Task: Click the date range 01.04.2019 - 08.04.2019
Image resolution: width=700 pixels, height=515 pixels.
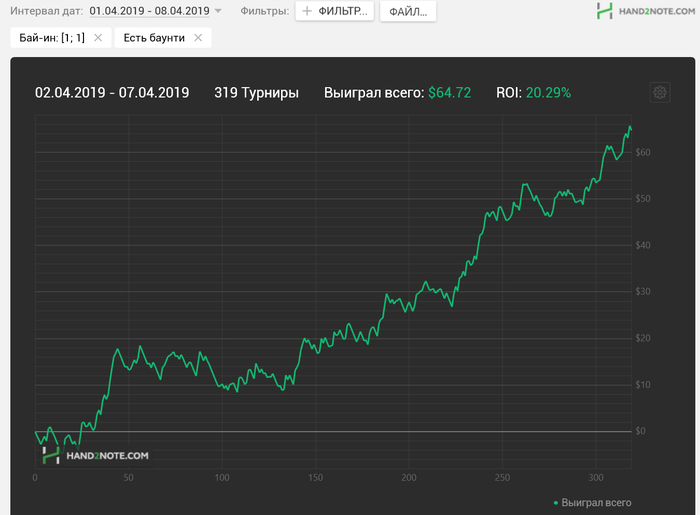Action: click(x=150, y=11)
